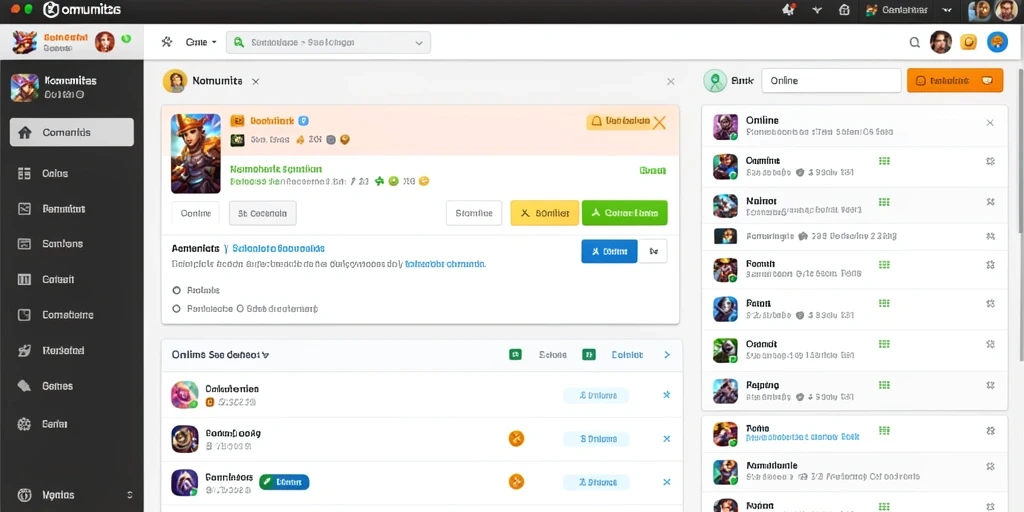Click the green pin icon next to Bank
Viewport: 1024px width, 512px height.
coord(715,81)
